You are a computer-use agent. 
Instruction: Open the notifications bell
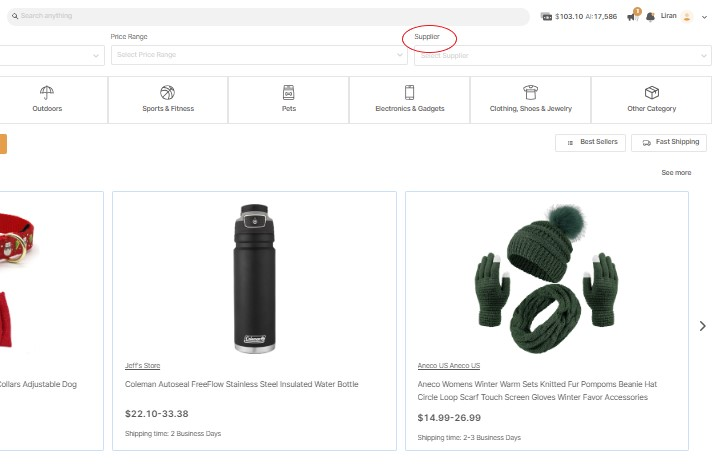coord(650,17)
